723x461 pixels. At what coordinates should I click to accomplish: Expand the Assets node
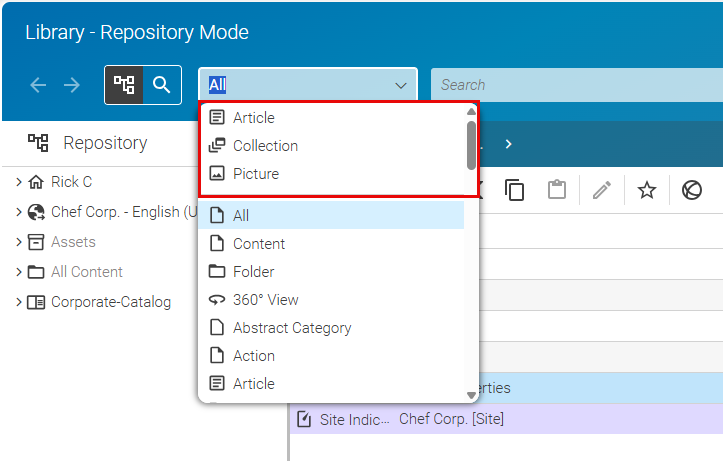point(19,242)
